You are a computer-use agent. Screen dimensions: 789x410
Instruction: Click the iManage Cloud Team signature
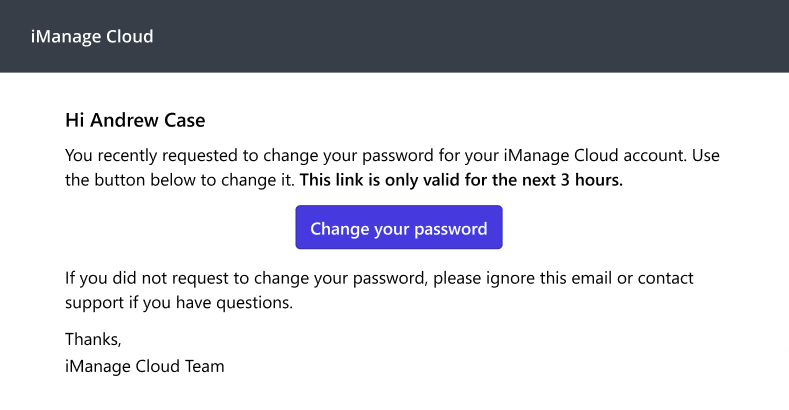tap(144, 366)
